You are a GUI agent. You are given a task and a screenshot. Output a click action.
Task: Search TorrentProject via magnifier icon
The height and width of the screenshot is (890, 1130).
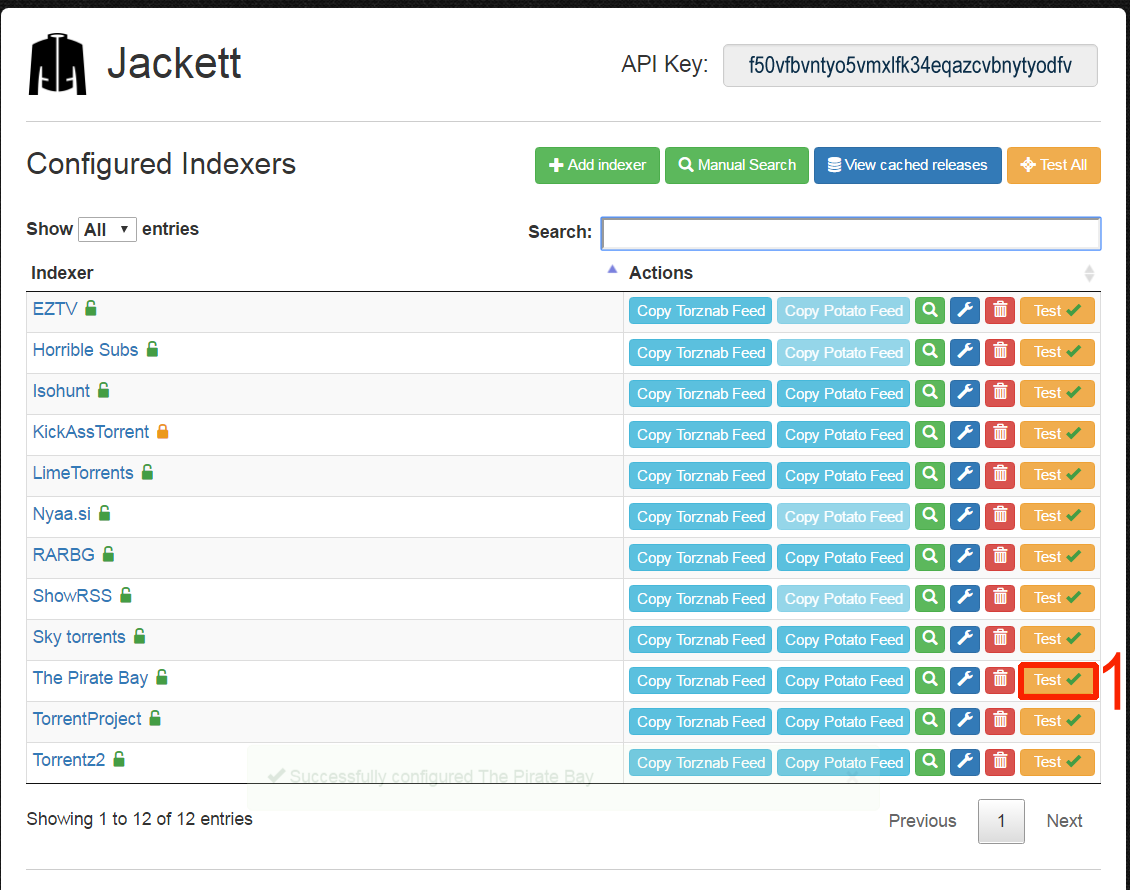(x=930, y=721)
